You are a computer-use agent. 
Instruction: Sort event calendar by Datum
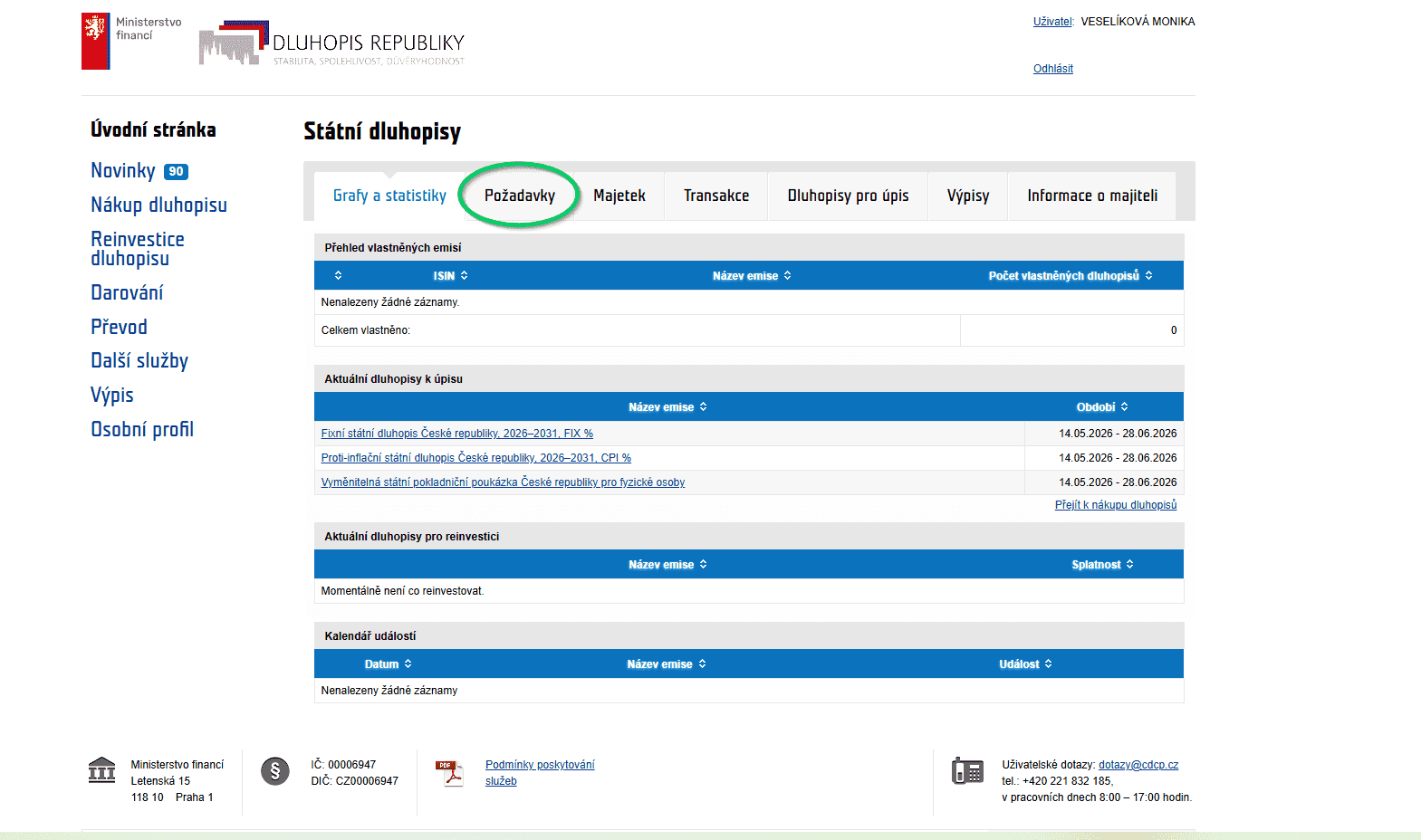click(x=388, y=663)
